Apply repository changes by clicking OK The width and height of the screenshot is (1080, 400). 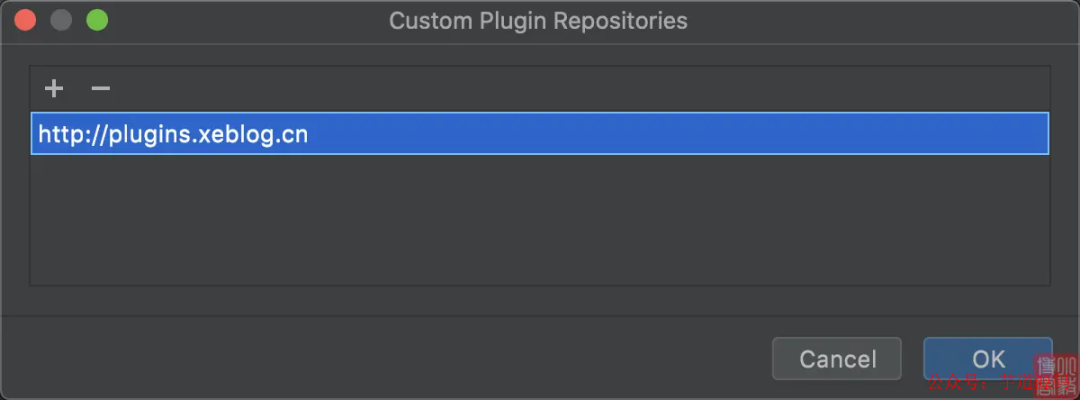987,358
